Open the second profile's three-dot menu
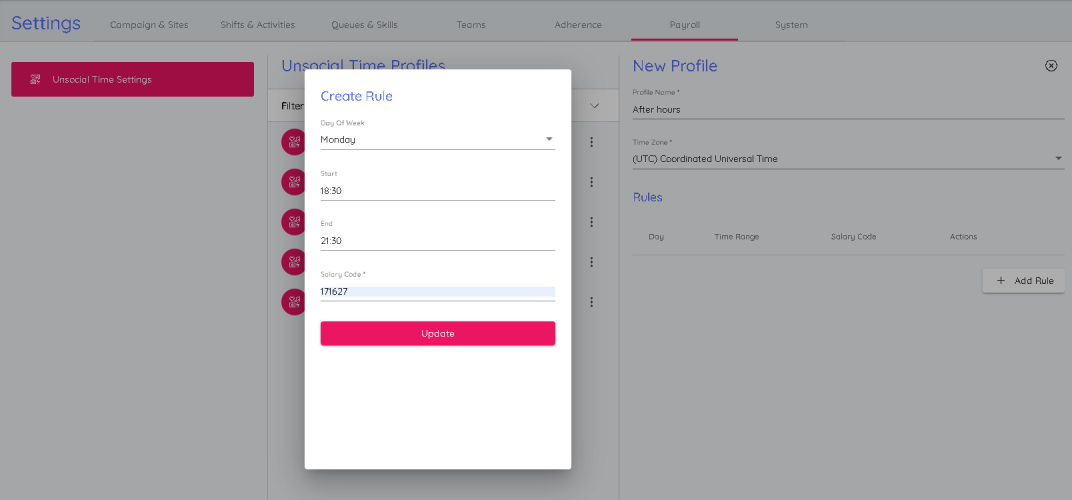The width and height of the screenshot is (1072, 500). [591, 182]
